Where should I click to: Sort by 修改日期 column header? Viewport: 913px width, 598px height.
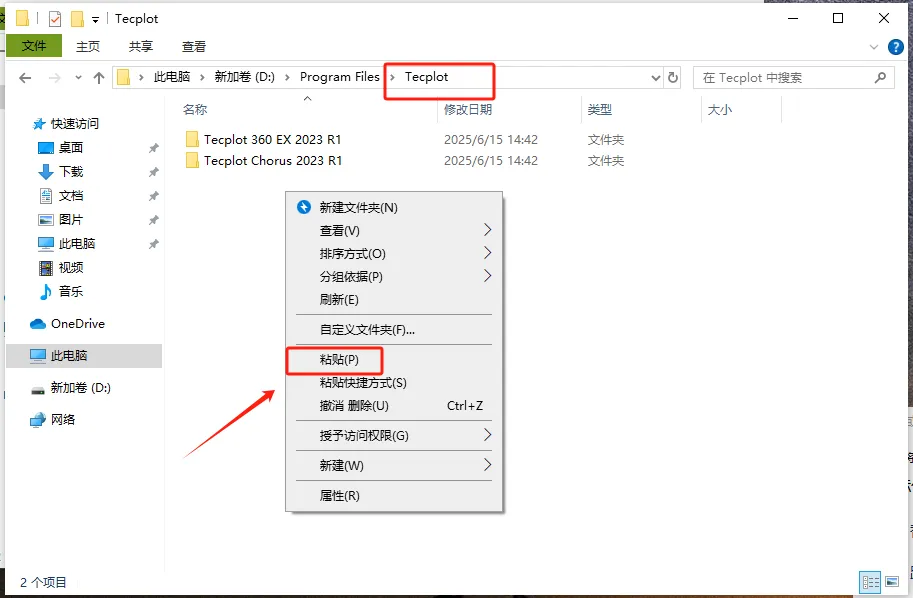tap(468, 109)
